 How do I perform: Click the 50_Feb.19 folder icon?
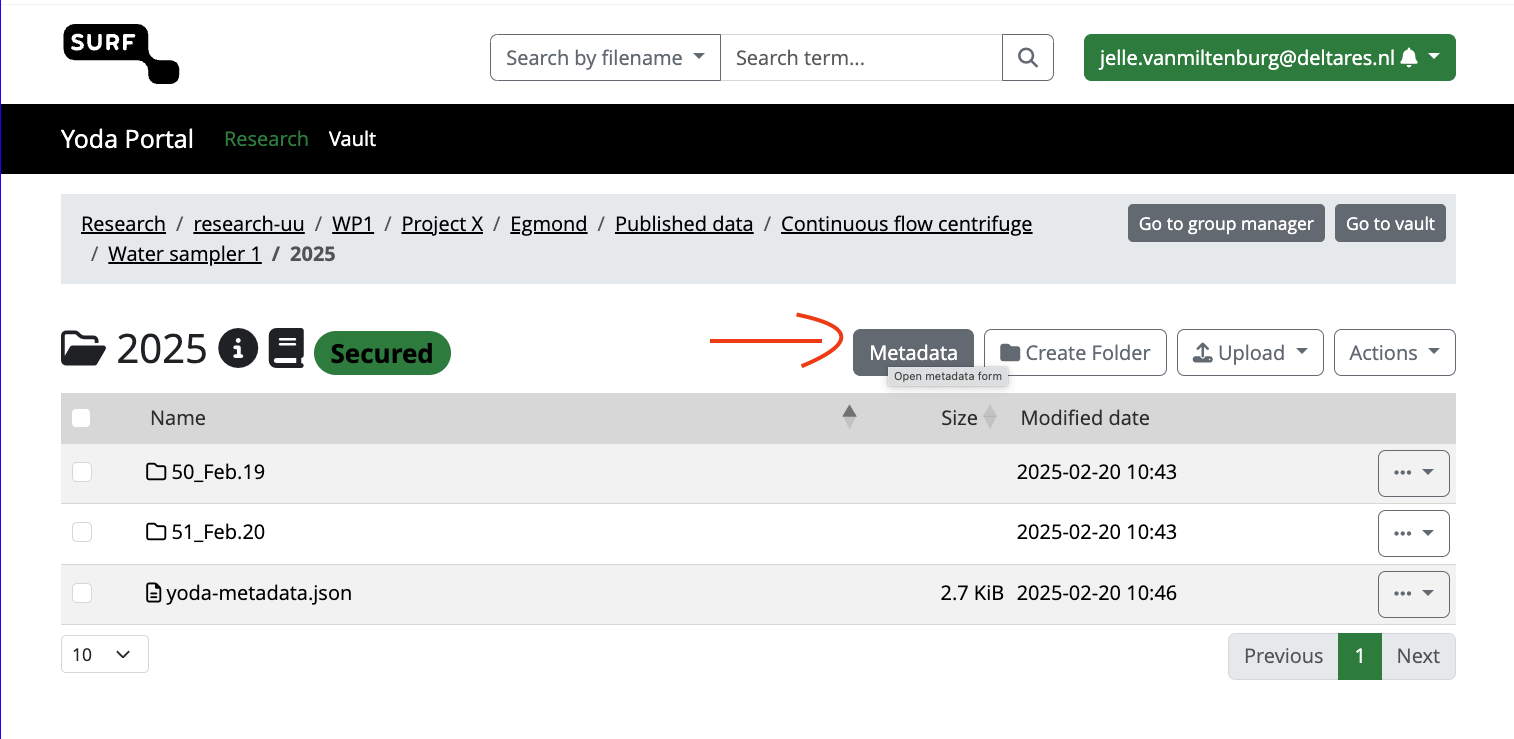click(156, 472)
